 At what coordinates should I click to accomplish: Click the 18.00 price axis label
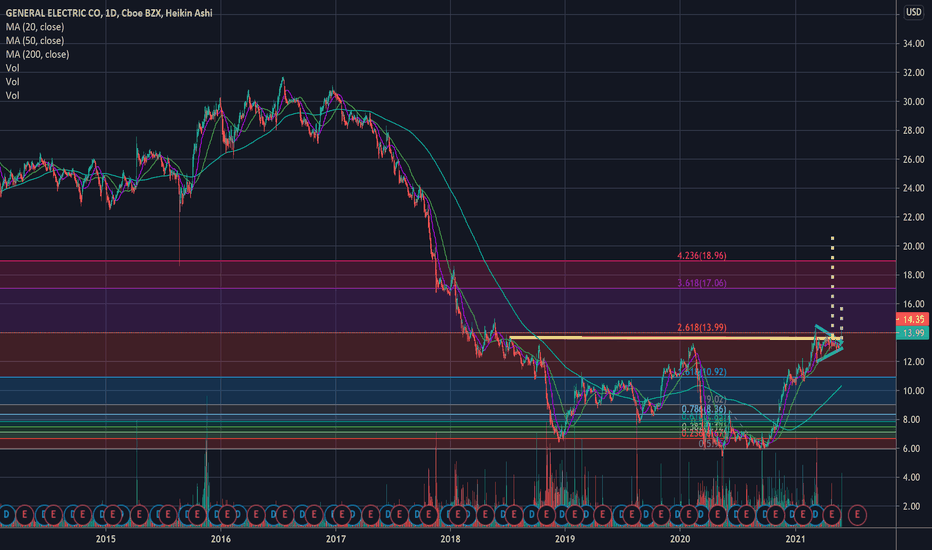click(914, 275)
